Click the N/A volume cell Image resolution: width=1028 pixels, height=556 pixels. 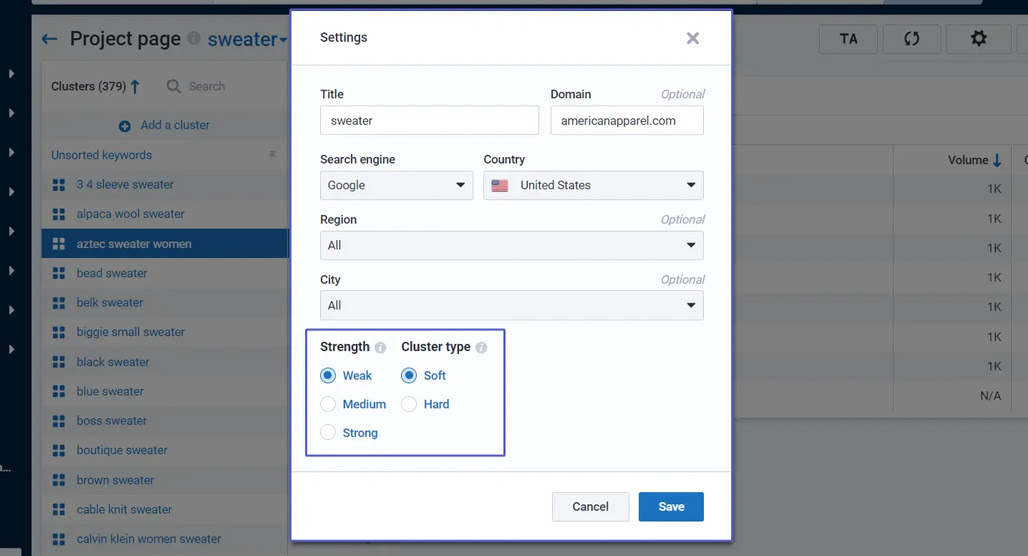coord(990,396)
